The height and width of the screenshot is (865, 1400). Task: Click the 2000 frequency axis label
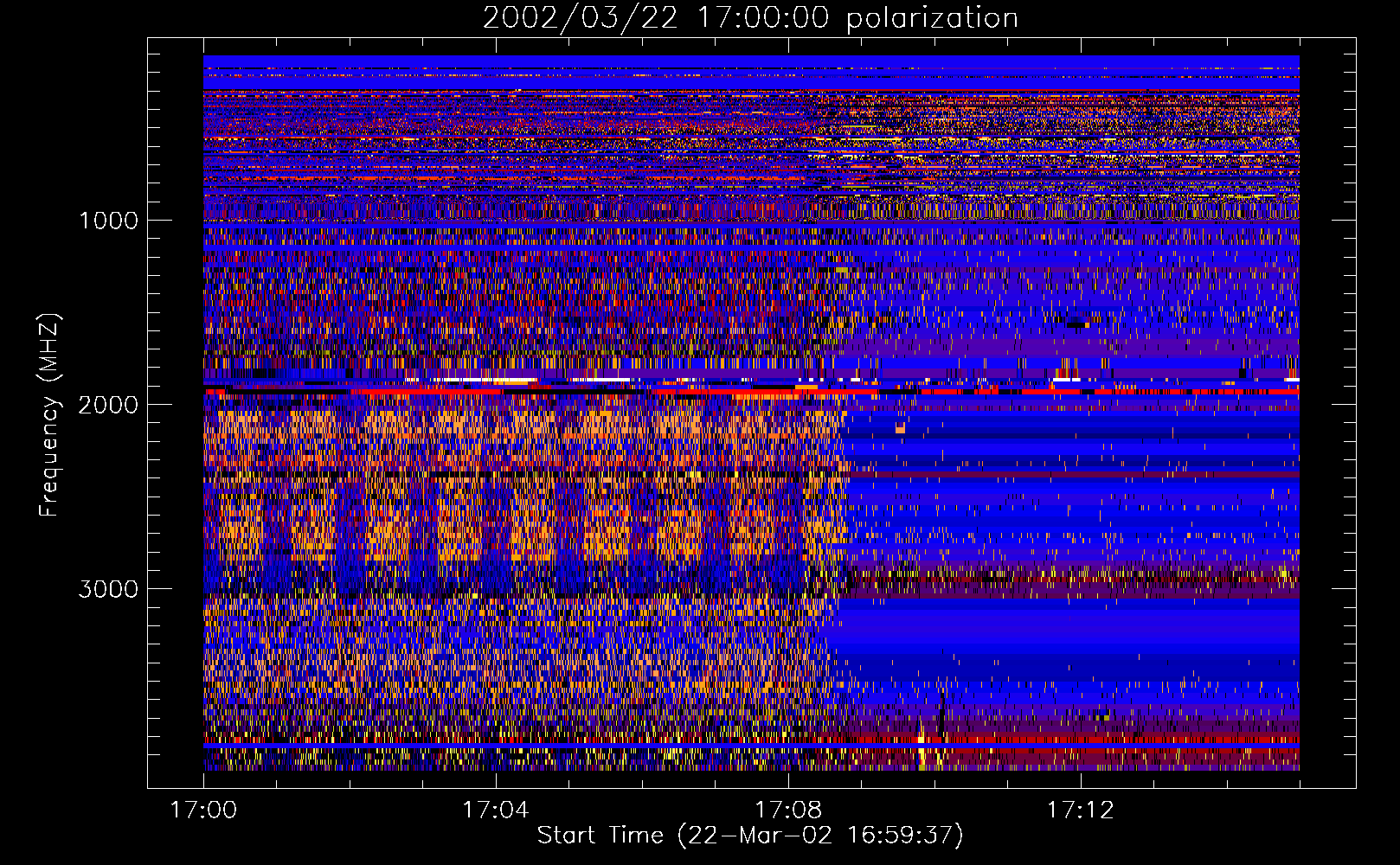(x=108, y=405)
